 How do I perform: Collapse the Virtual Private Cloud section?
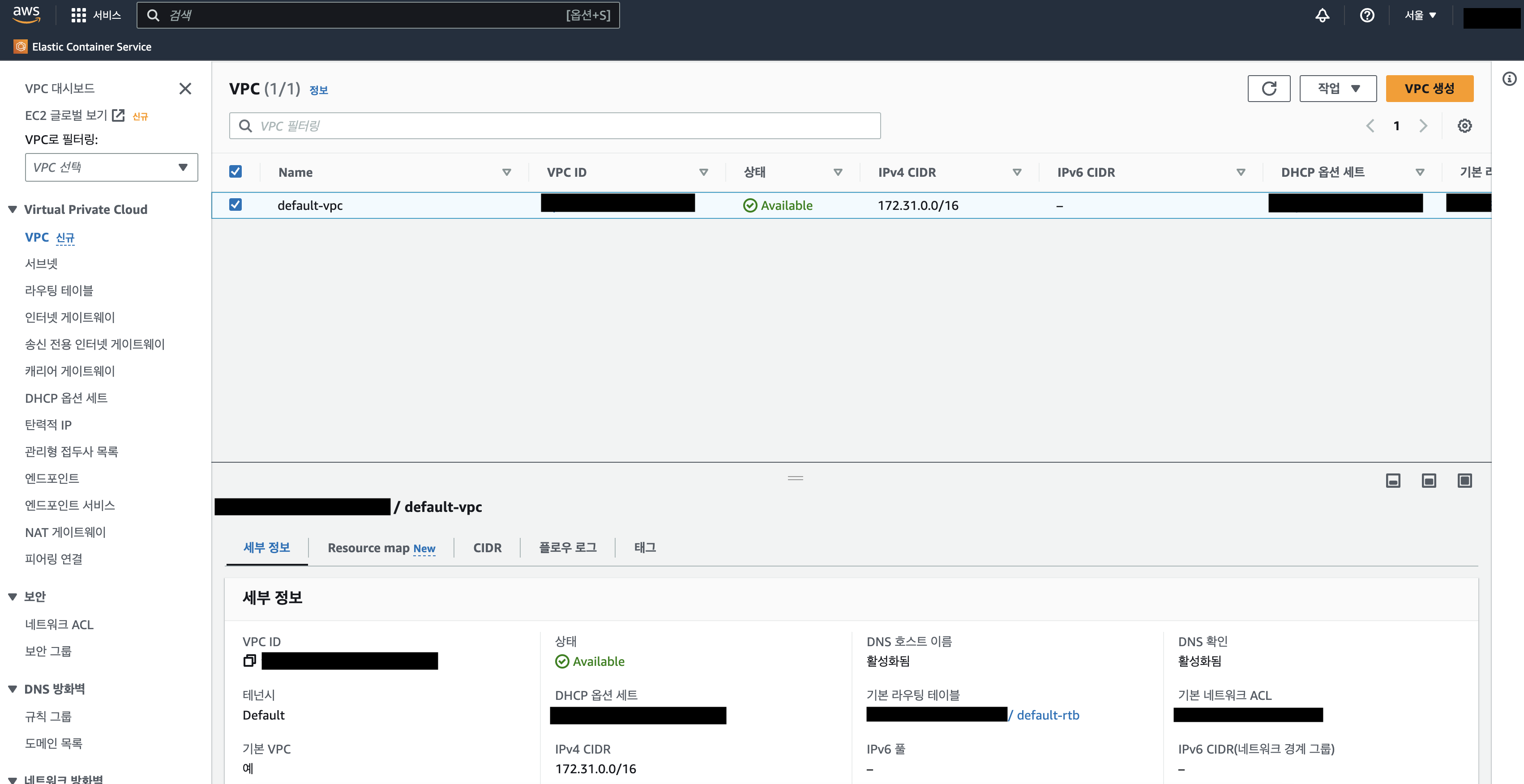[x=13, y=209]
